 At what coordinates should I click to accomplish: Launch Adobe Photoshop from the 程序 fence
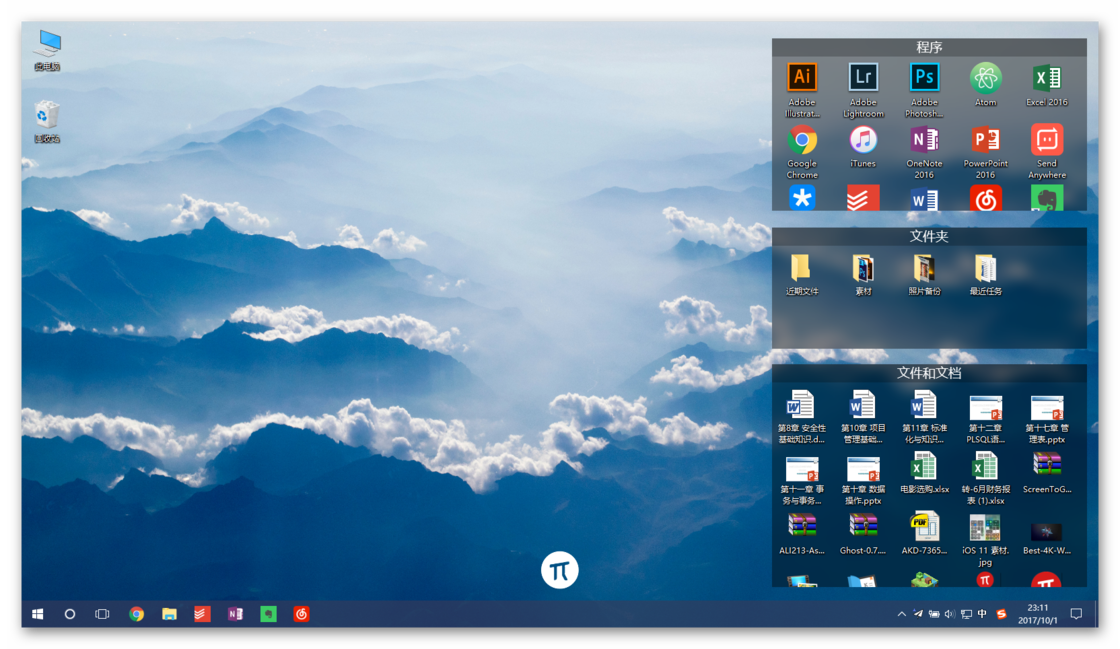tap(924, 77)
